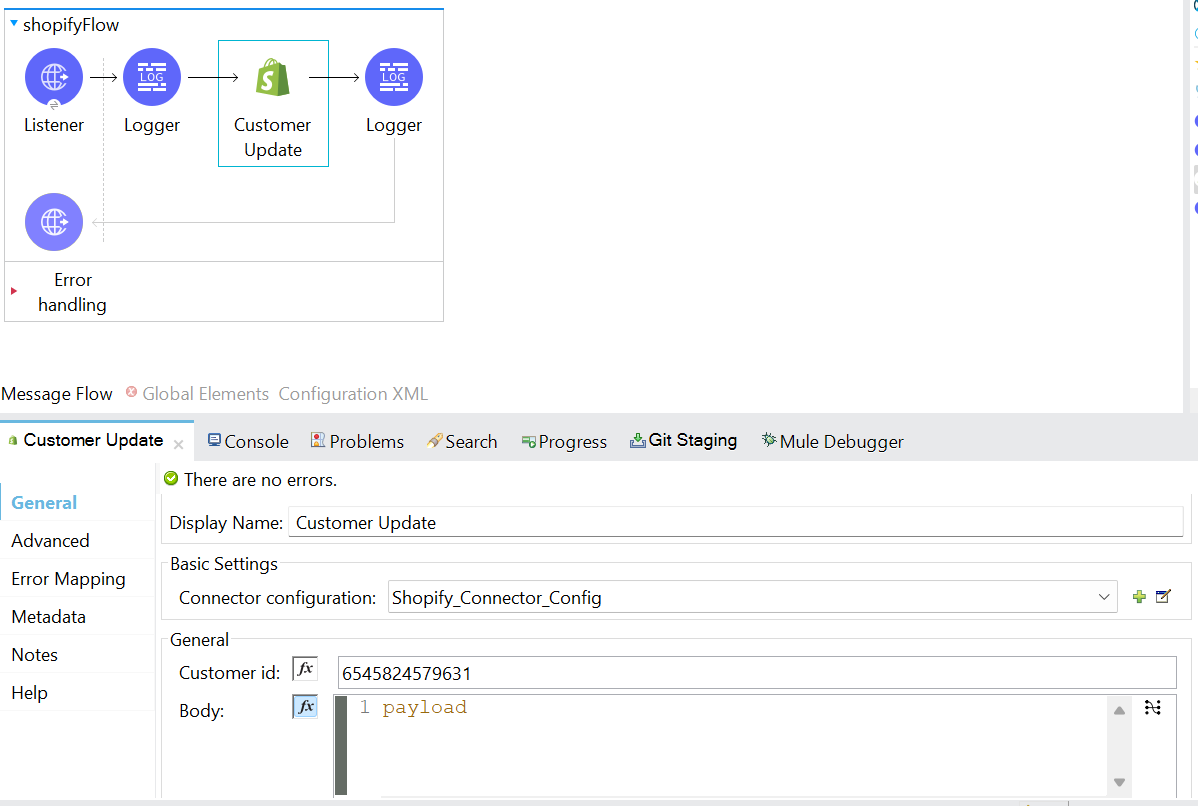Toggle fx expression mode for Customer id
This screenshot has width=1198, height=806.
tap(305, 669)
